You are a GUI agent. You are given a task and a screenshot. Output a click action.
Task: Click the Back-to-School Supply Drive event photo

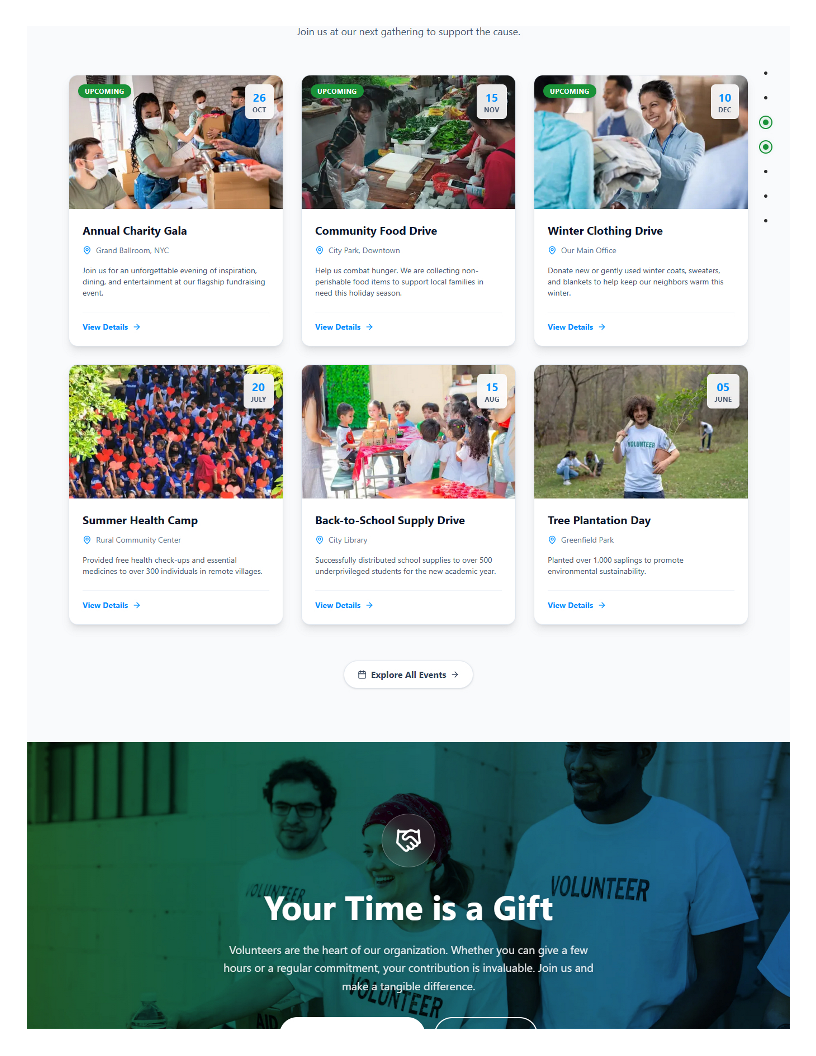tap(408, 431)
